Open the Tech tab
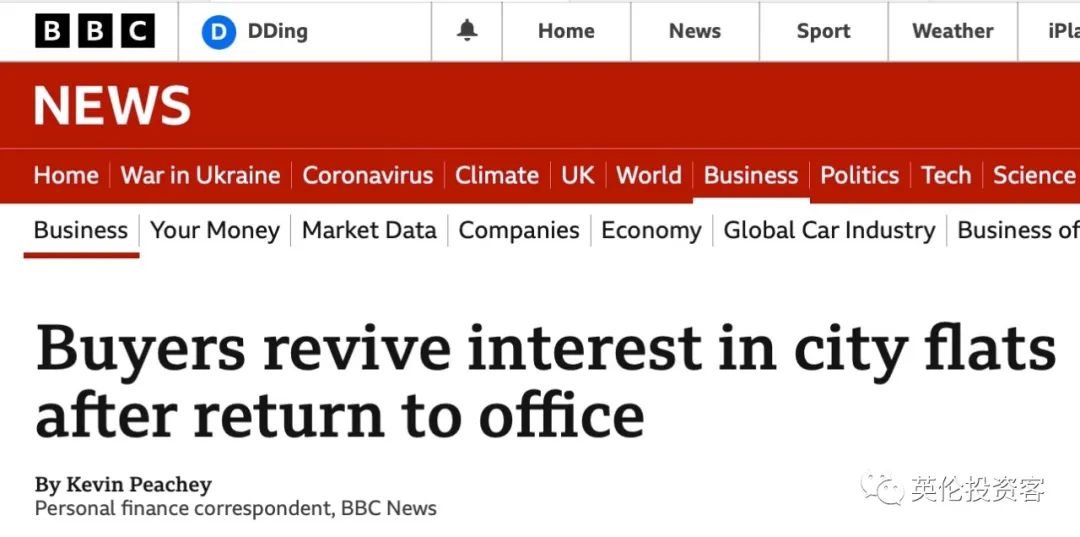The height and width of the screenshot is (537, 1080). pyautogui.click(x=946, y=175)
